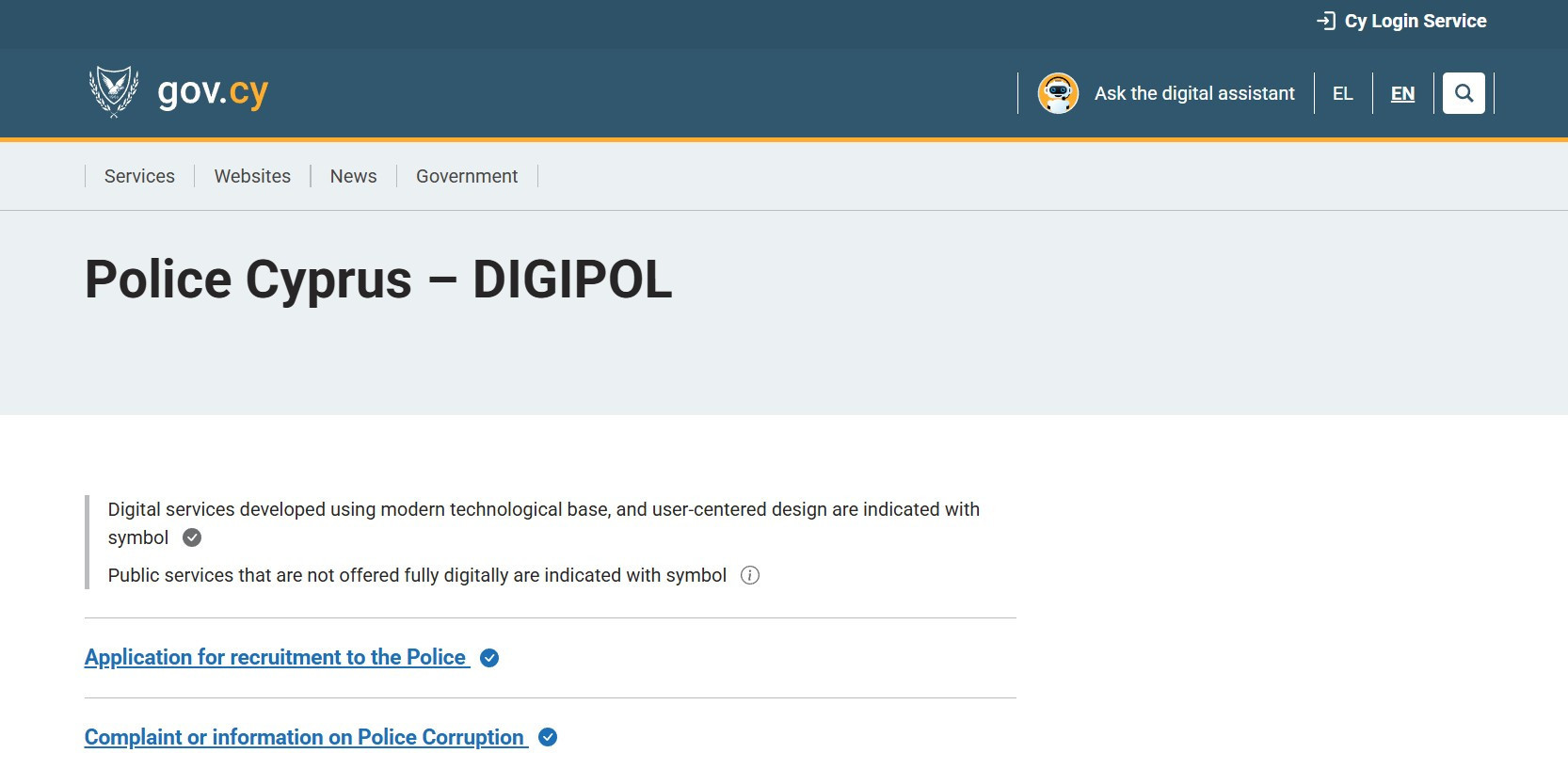
Task: Click the 'Ask the digital assistant' link
Action: click(x=1194, y=93)
